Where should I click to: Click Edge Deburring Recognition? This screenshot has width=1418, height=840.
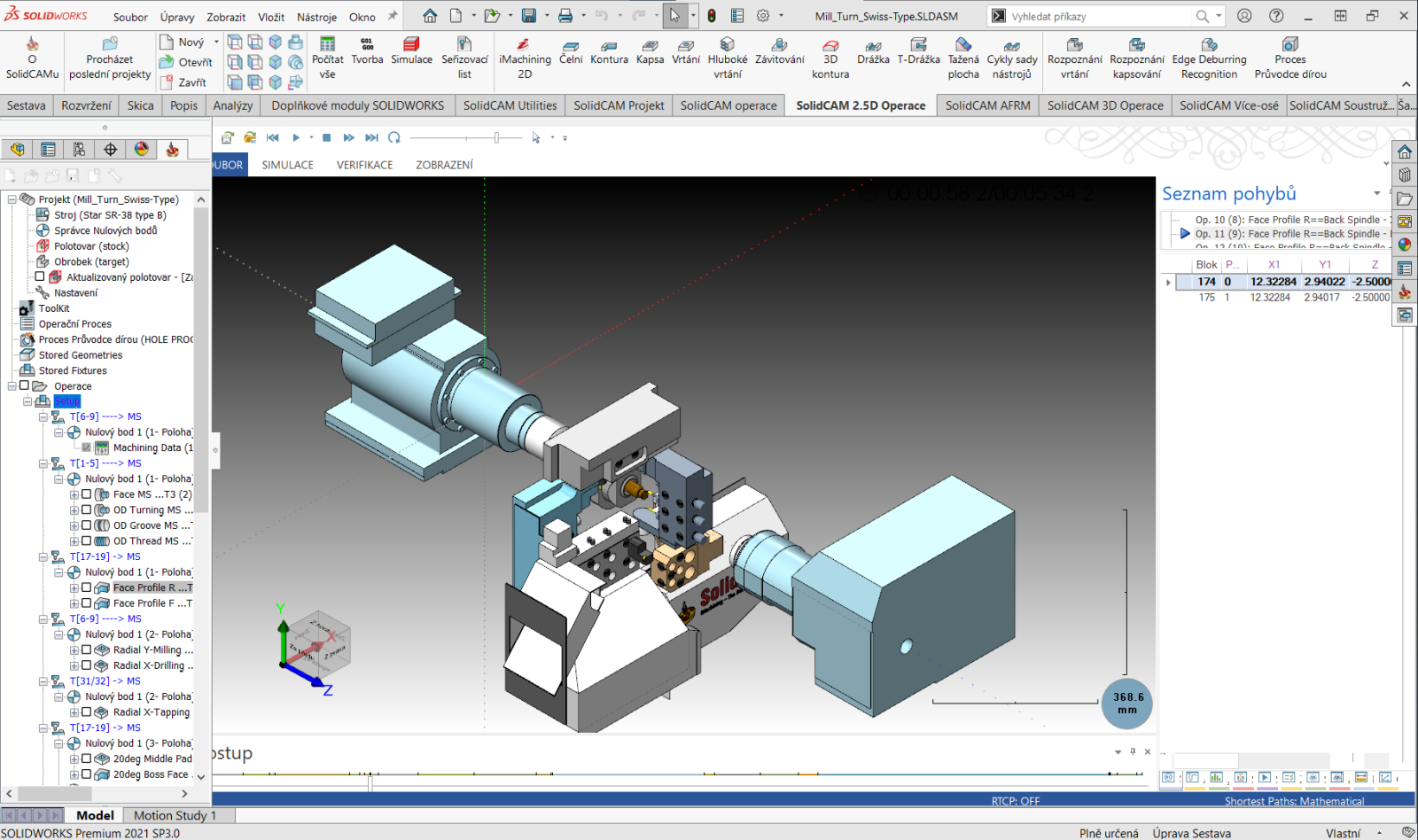coord(1209,58)
